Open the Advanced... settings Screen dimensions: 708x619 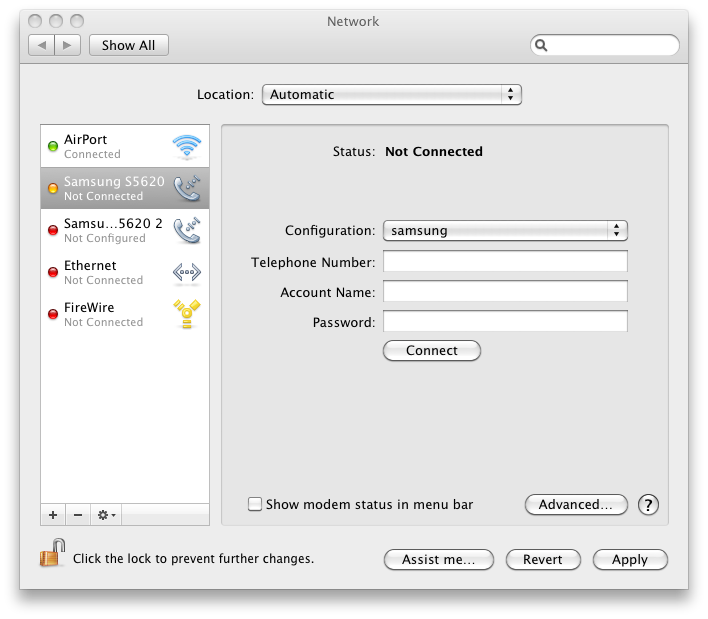pos(576,504)
